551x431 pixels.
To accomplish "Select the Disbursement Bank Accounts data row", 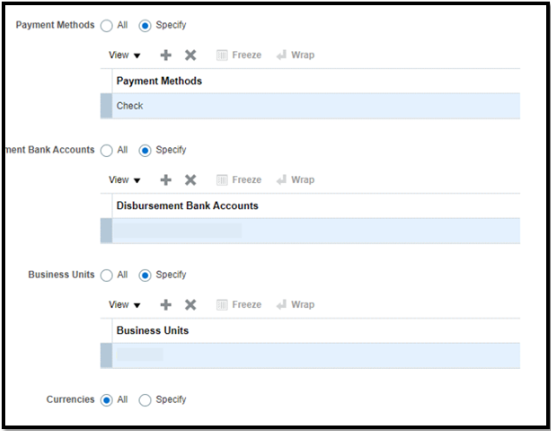I will (x=310, y=230).
